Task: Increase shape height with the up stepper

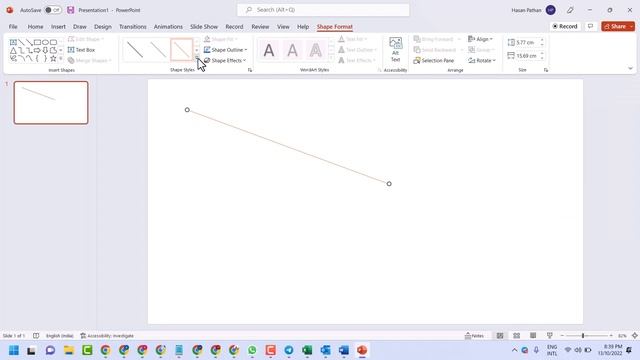Action: click(x=542, y=40)
